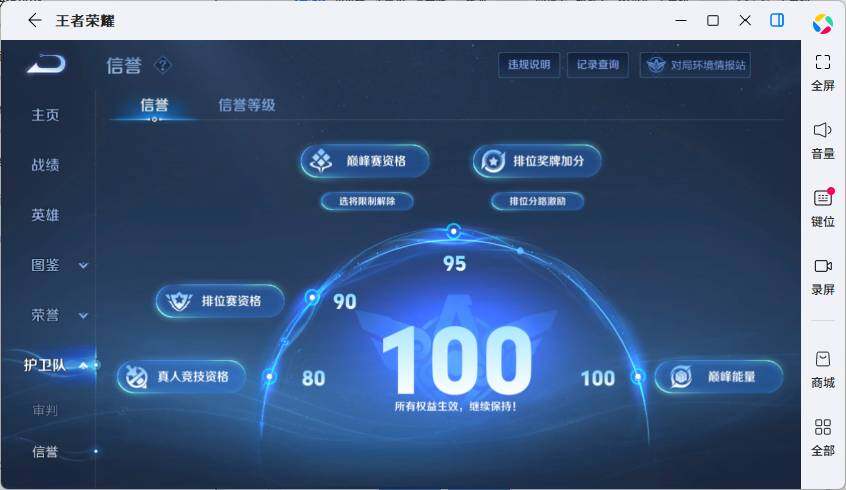This screenshot has height=490, width=846.
Task: Open 战绩 in the sidebar
Action: (45, 165)
